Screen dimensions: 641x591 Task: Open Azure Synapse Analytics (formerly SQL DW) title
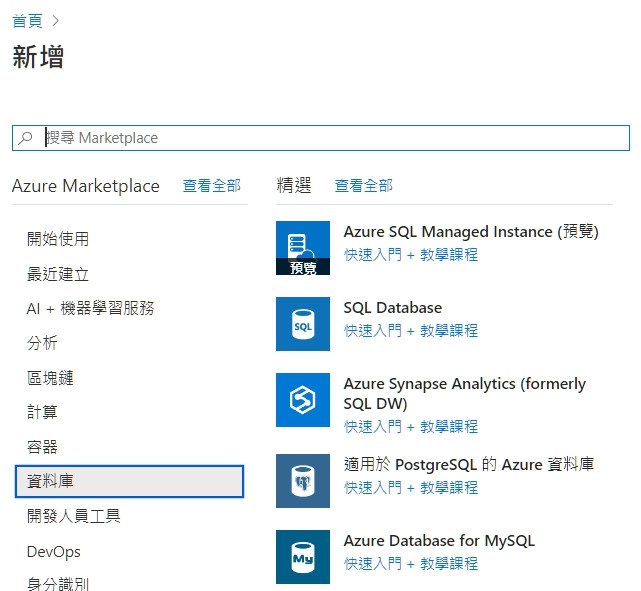coord(464,394)
